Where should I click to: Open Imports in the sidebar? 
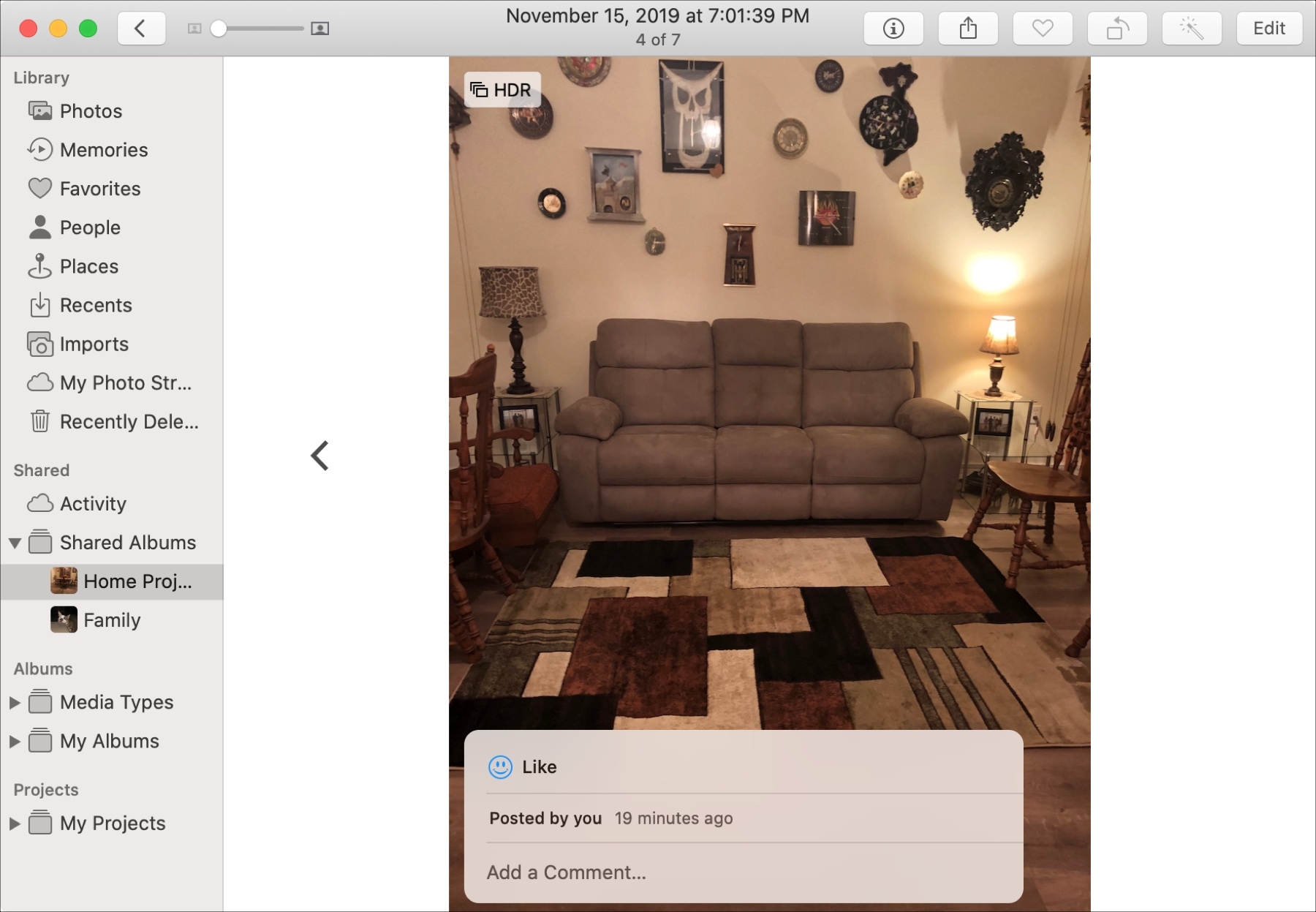point(112,344)
